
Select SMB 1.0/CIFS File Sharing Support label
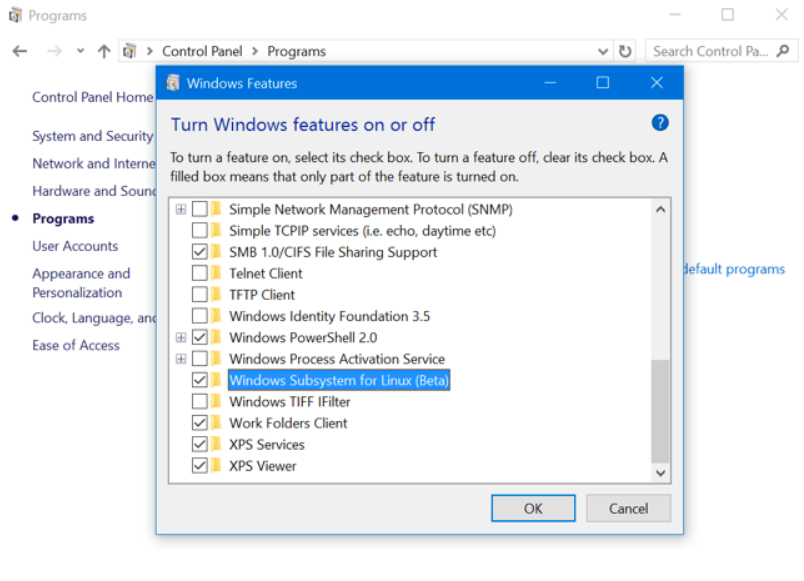tap(333, 252)
